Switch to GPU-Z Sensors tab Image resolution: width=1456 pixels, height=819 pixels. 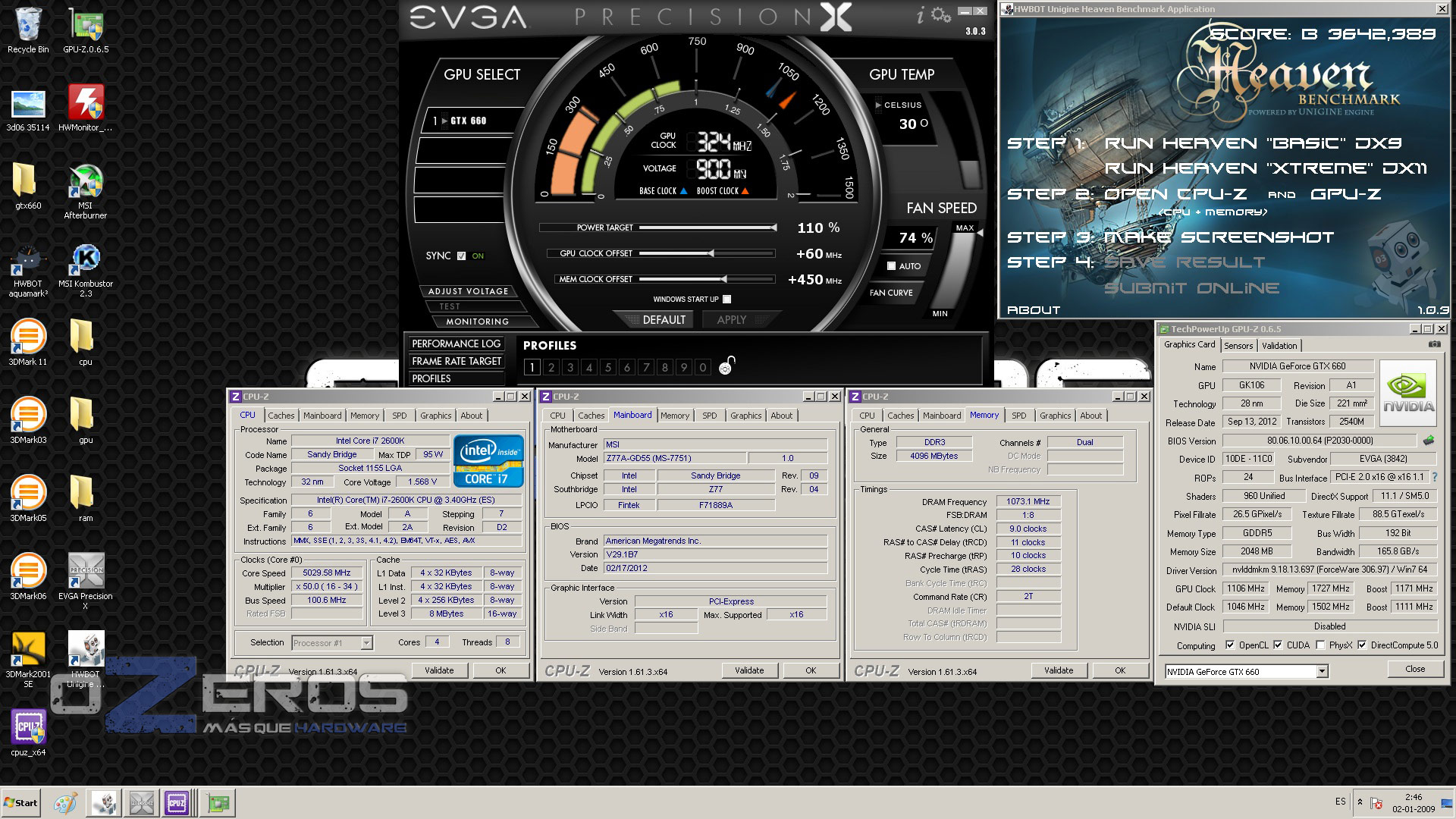[x=1238, y=346]
